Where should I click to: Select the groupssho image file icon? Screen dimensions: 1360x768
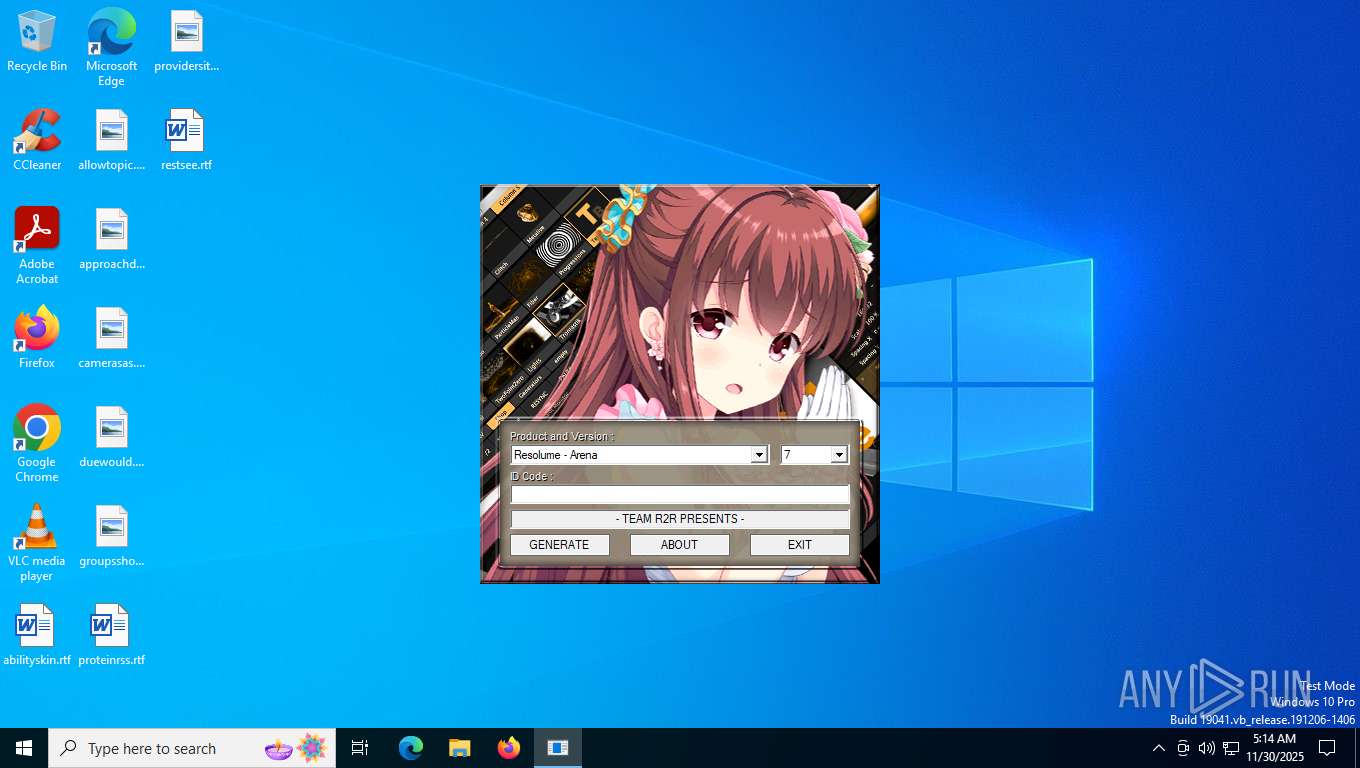112,537
